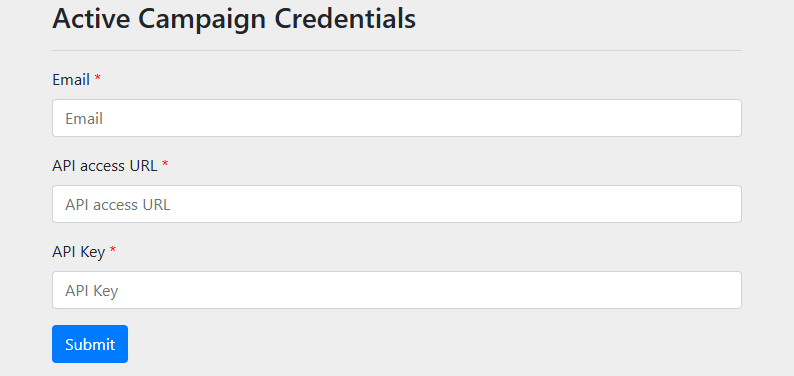Click the API access URL label
This screenshot has width=794, height=376.
coord(105,165)
